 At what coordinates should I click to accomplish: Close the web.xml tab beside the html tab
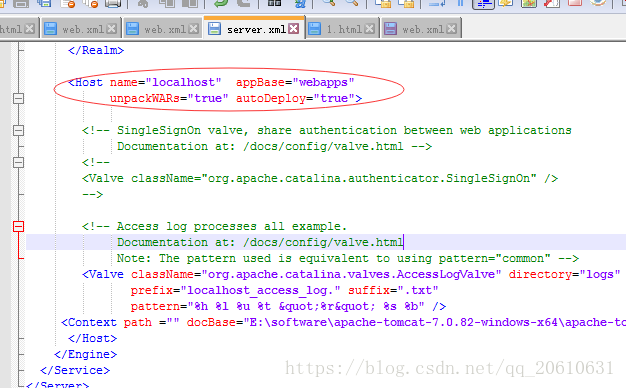pyautogui.click(x=112, y=29)
